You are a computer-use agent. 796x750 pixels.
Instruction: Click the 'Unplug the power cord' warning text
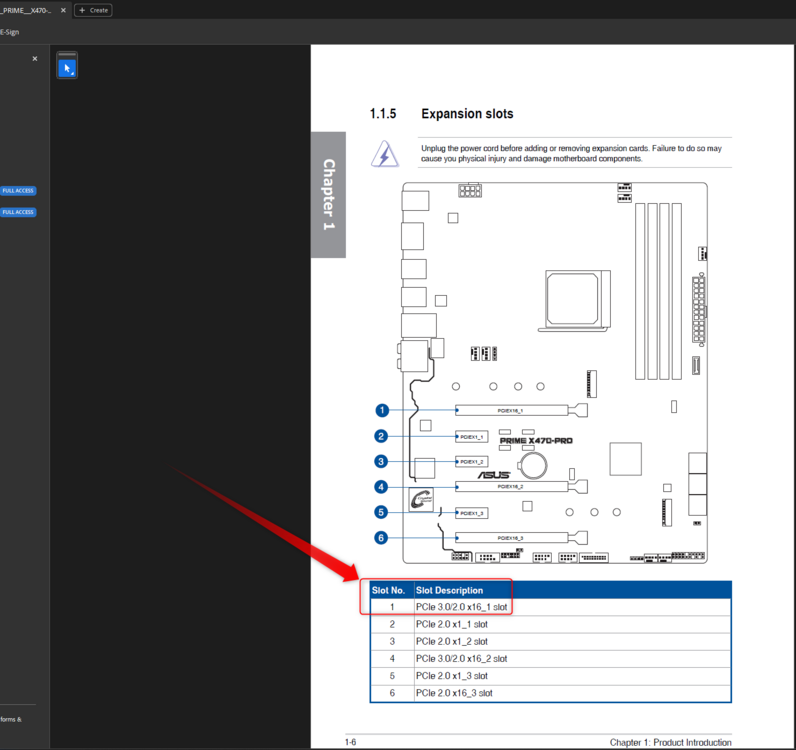tap(571, 153)
